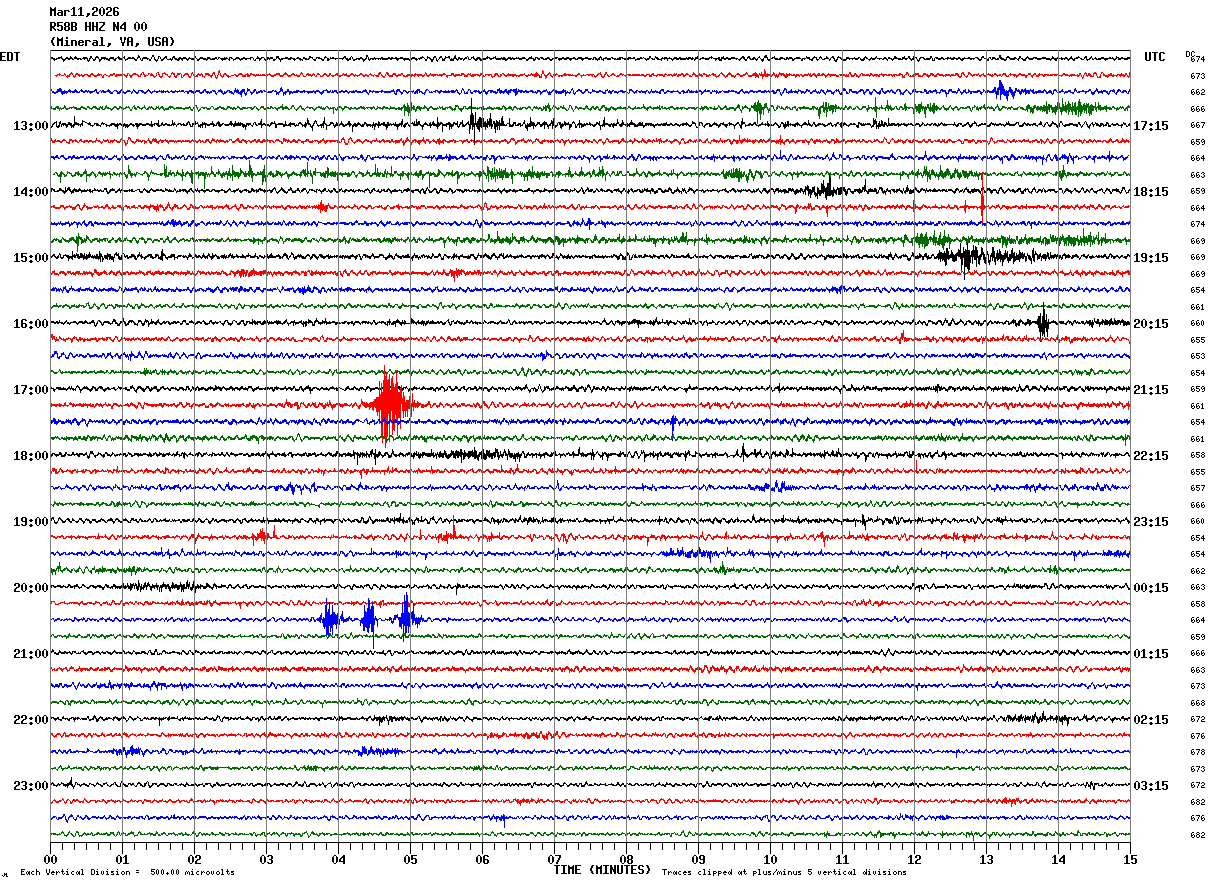Select the 14:00 EDT row label

[30, 192]
